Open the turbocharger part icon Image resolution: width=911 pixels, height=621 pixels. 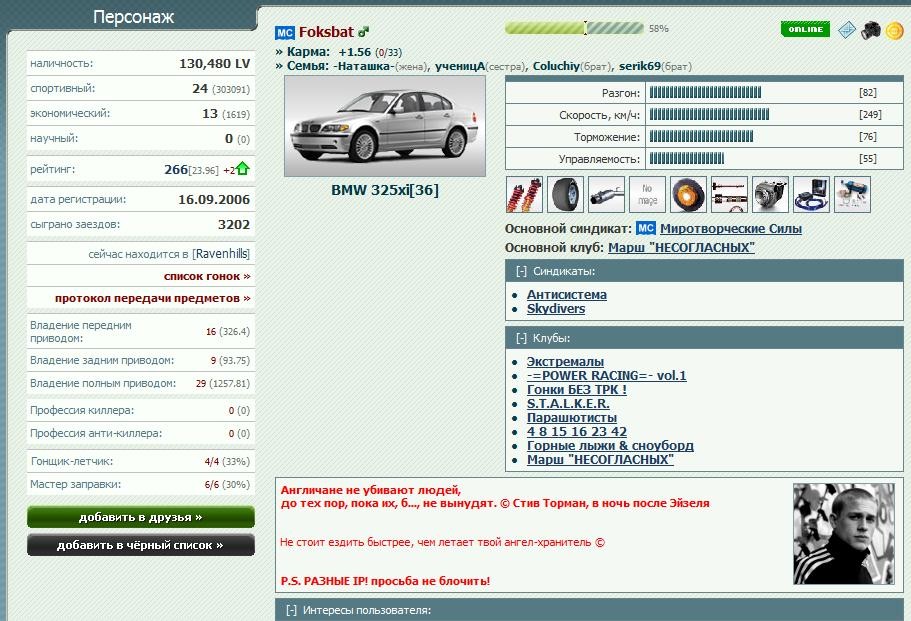tap(770, 194)
